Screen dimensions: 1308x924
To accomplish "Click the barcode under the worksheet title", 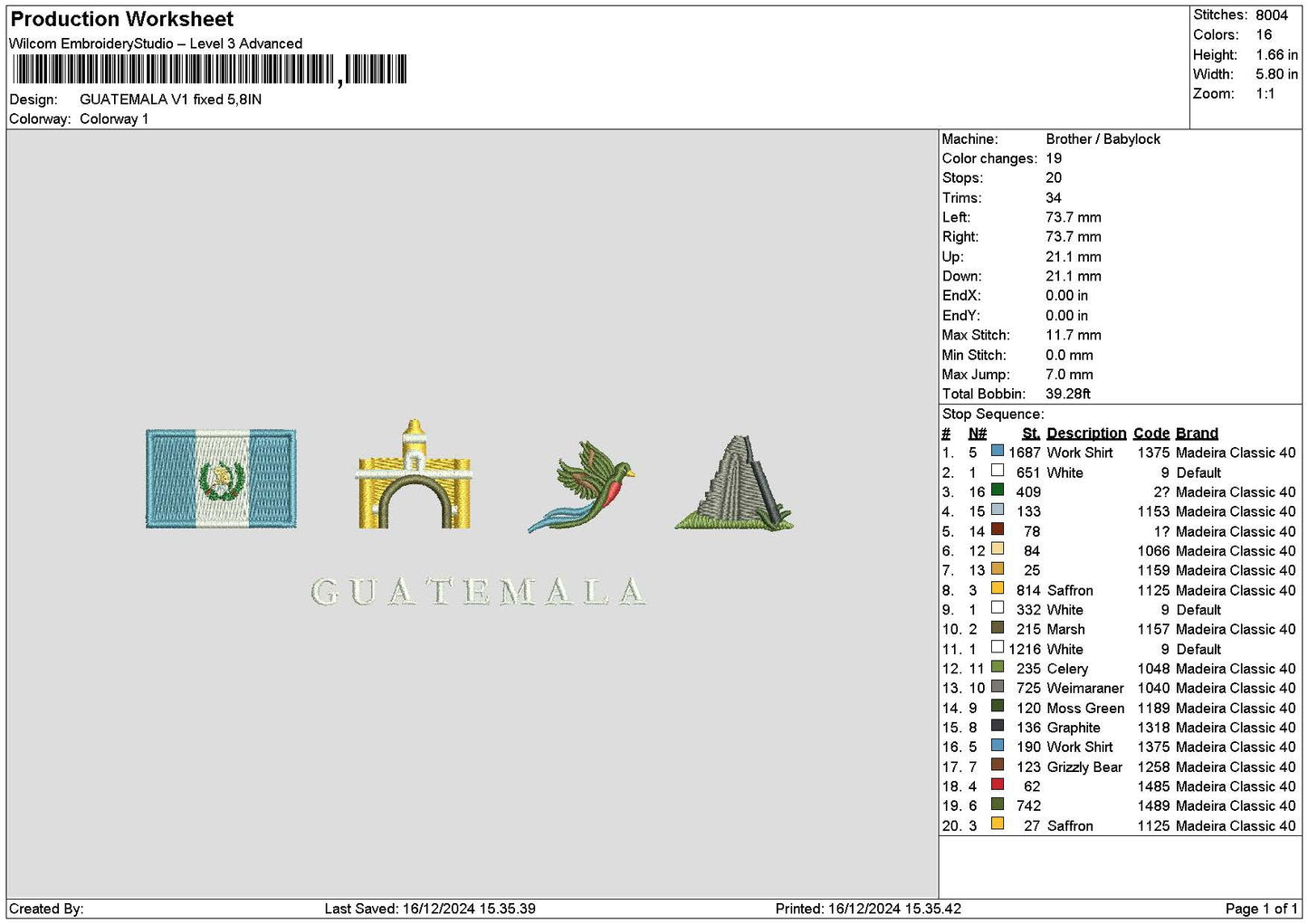I will coord(209,70).
